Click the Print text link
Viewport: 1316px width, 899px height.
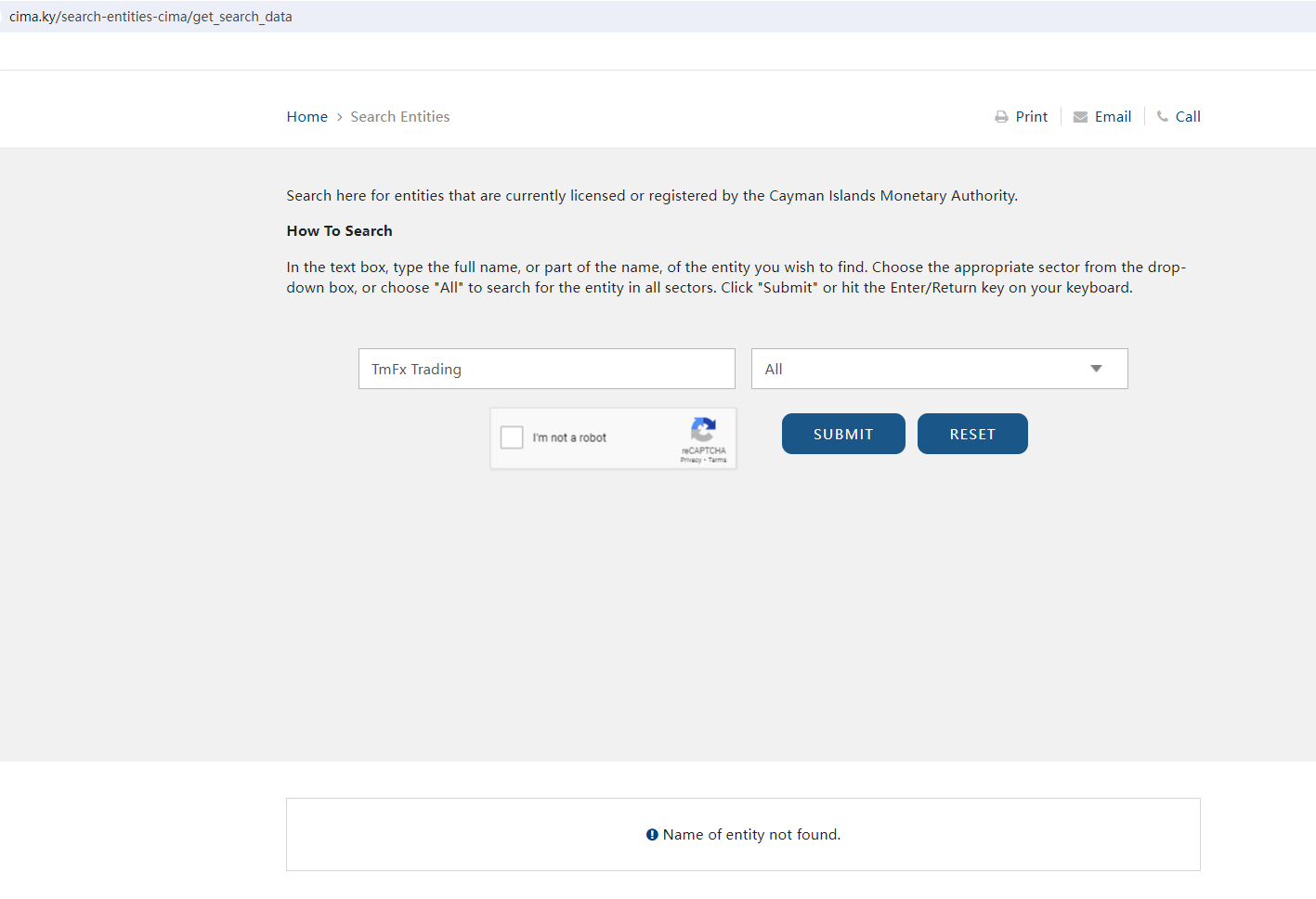click(1031, 117)
